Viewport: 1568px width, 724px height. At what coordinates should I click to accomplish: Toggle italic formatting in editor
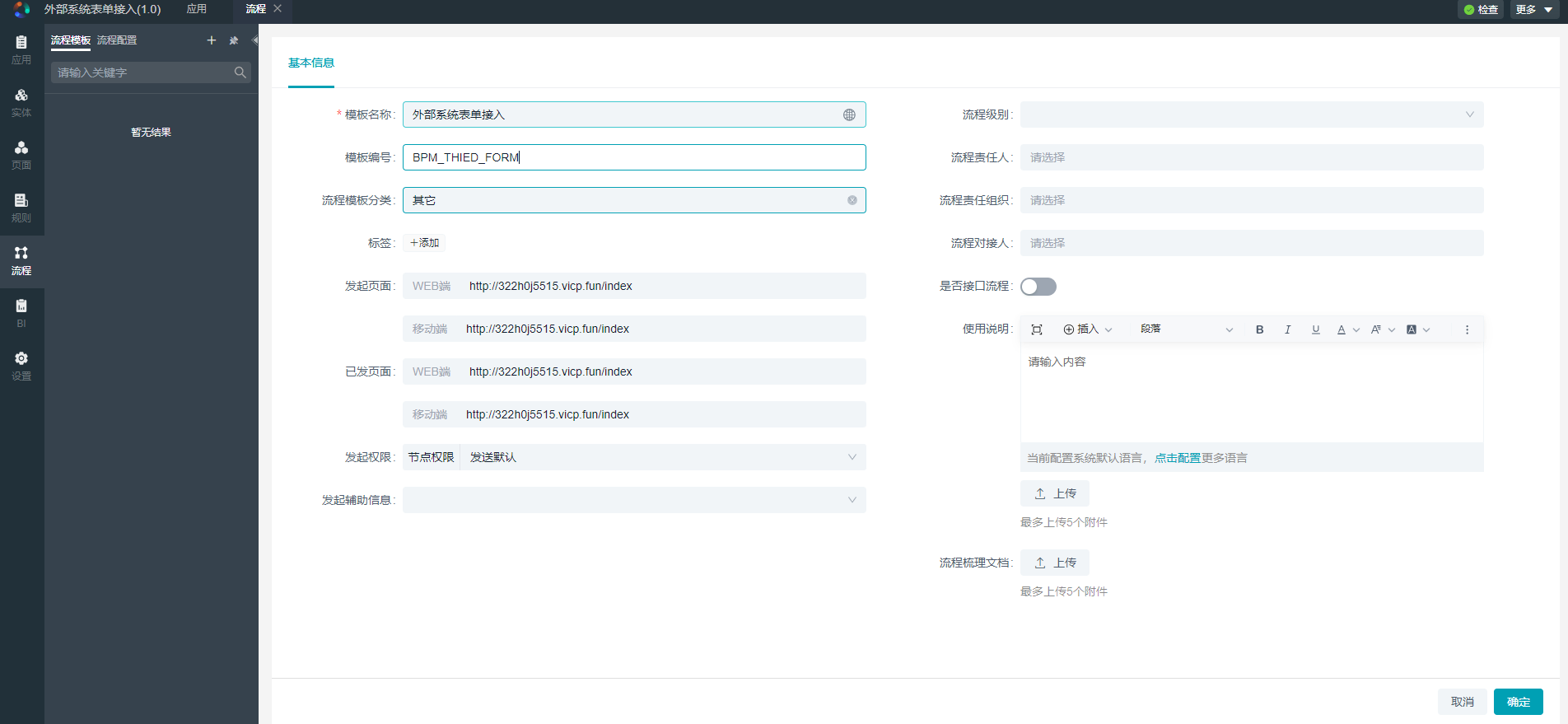click(x=1287, y=329)
